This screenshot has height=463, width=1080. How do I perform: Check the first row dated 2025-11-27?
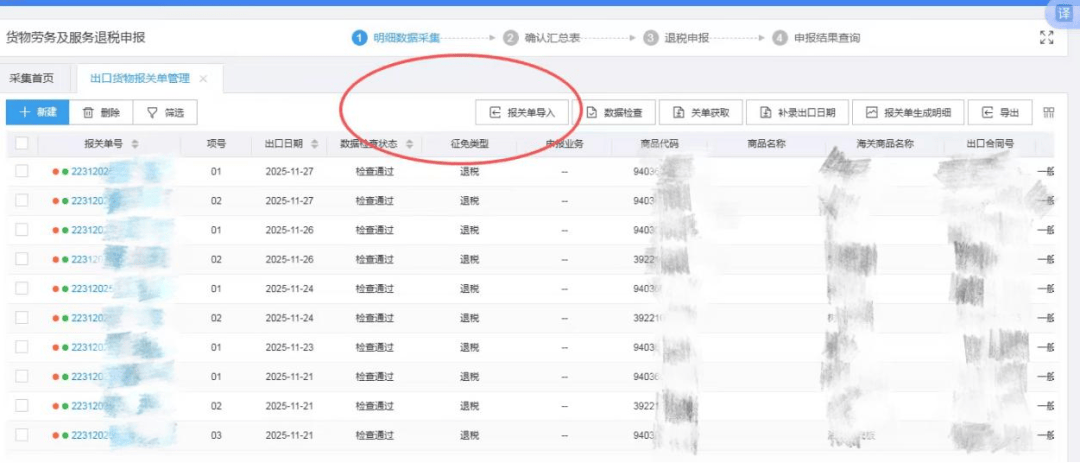[x=22, y=172]
